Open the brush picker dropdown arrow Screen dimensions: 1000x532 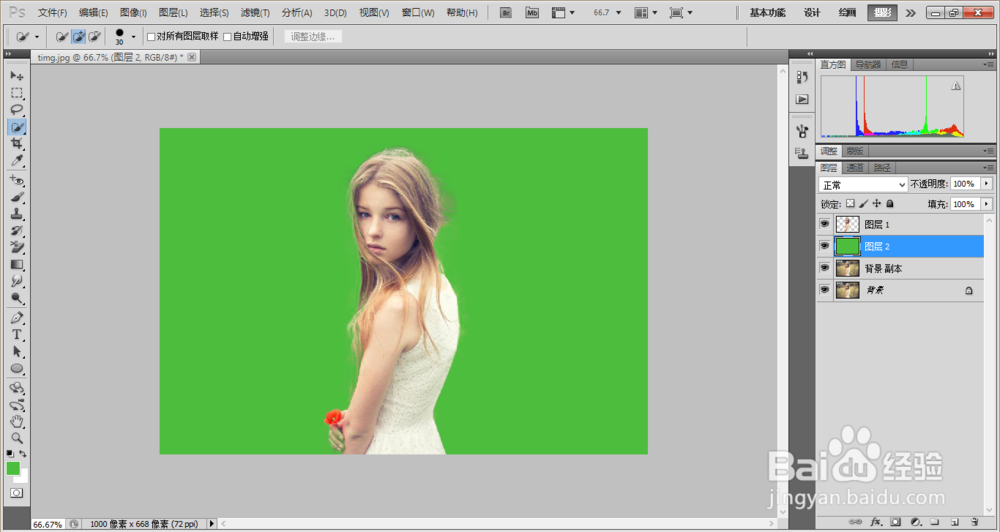(x=133, y=37)
